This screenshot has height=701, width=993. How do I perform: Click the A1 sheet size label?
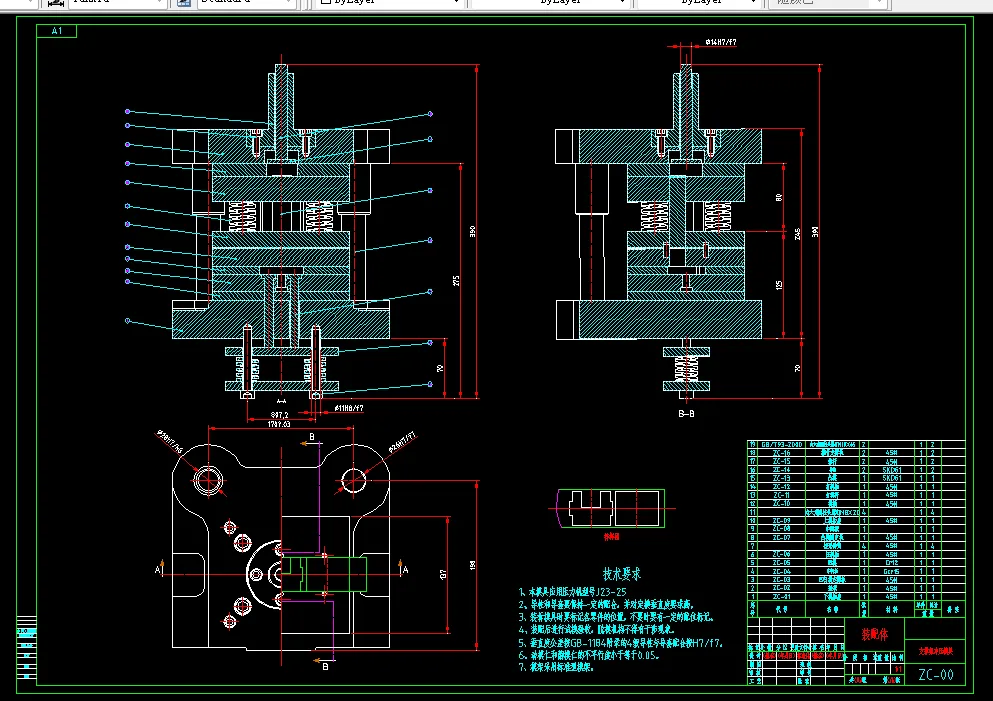57,30
